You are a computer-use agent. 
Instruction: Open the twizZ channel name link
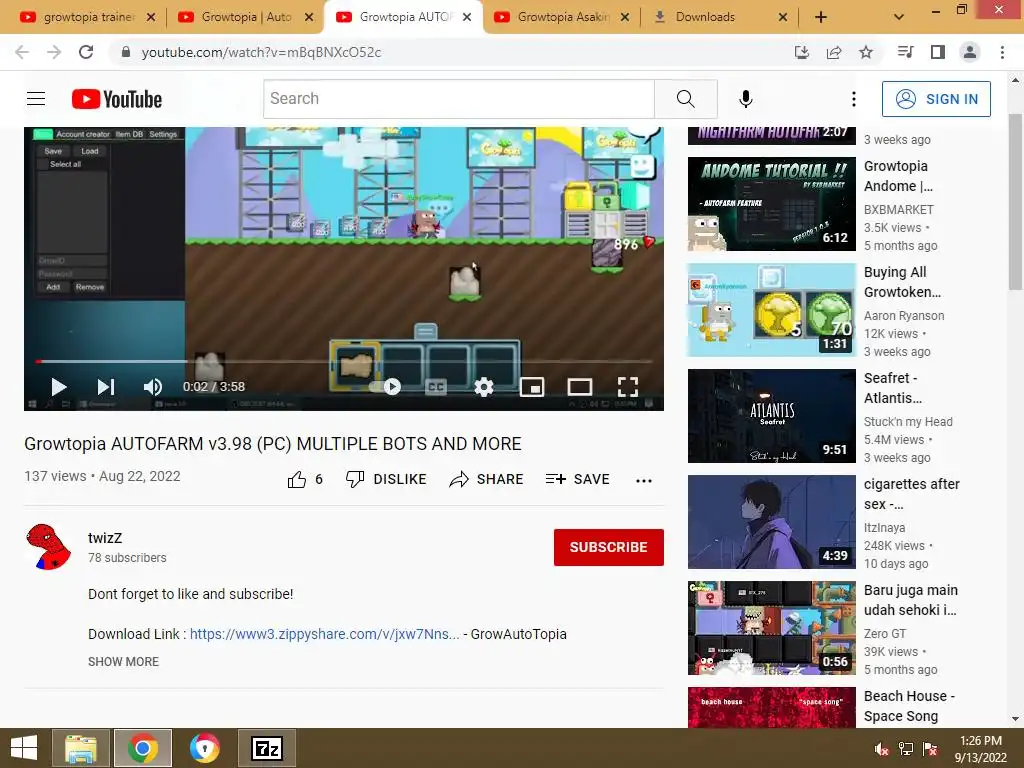coord(105,538)
